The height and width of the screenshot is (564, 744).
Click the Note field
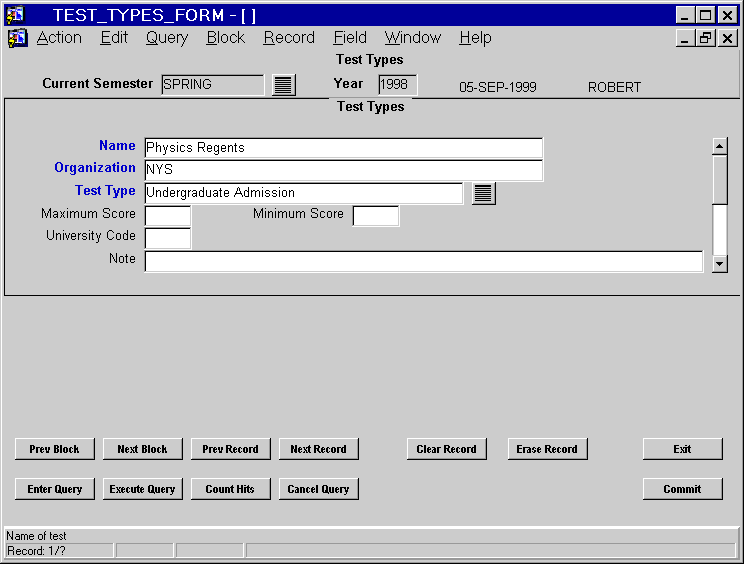(x=424, y=261)
